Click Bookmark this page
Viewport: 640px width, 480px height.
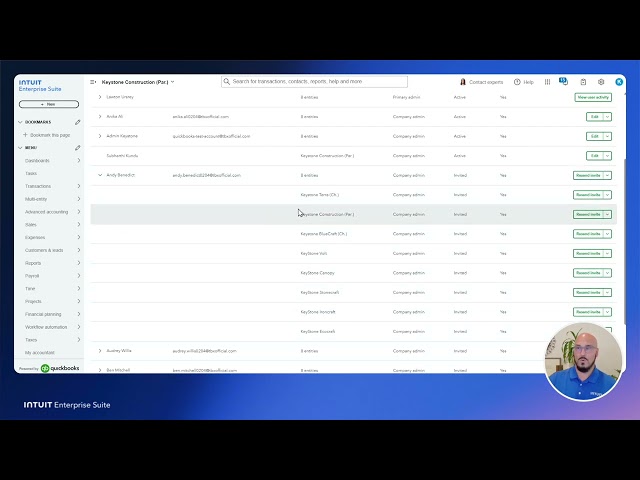click(47, 135)
